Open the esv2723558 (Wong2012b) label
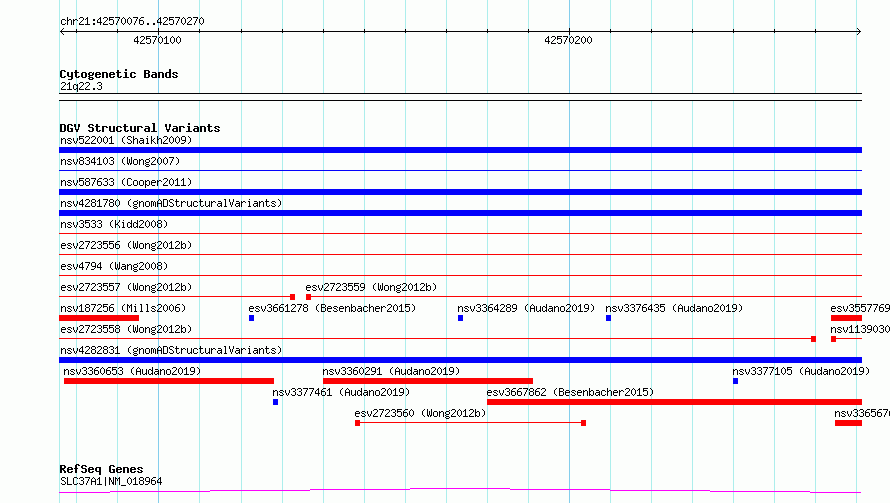Viewport: 890px width, 503px height. (126, 329)
